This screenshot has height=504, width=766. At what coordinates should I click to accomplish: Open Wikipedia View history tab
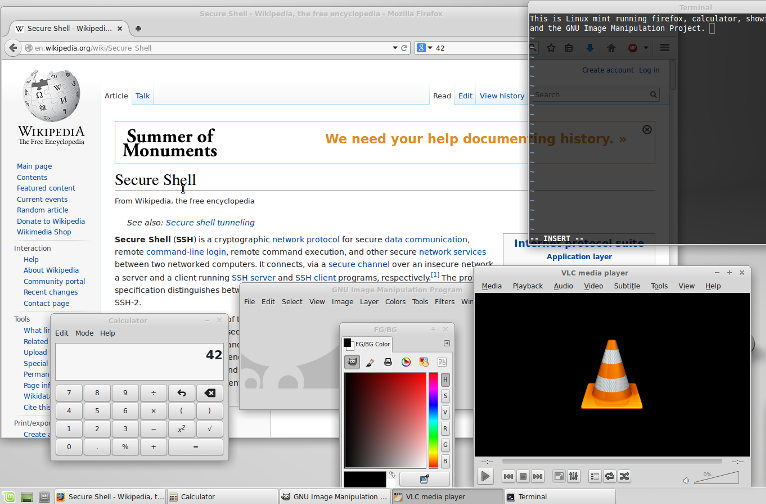point(502,96)
